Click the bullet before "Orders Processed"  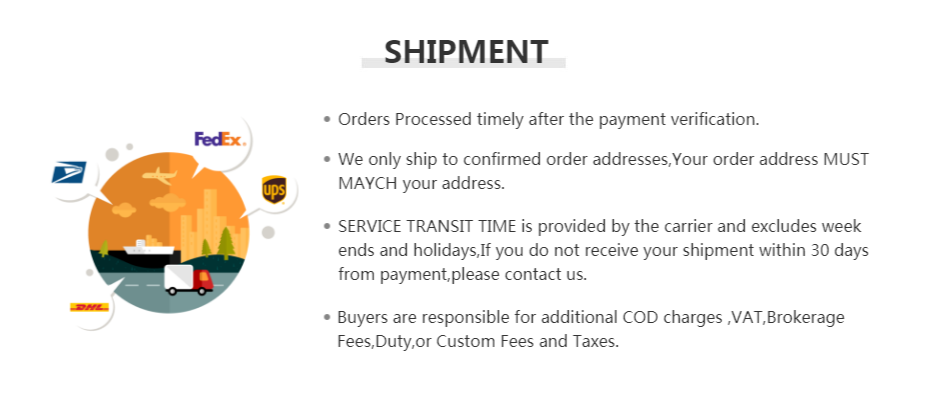point(327,119)
